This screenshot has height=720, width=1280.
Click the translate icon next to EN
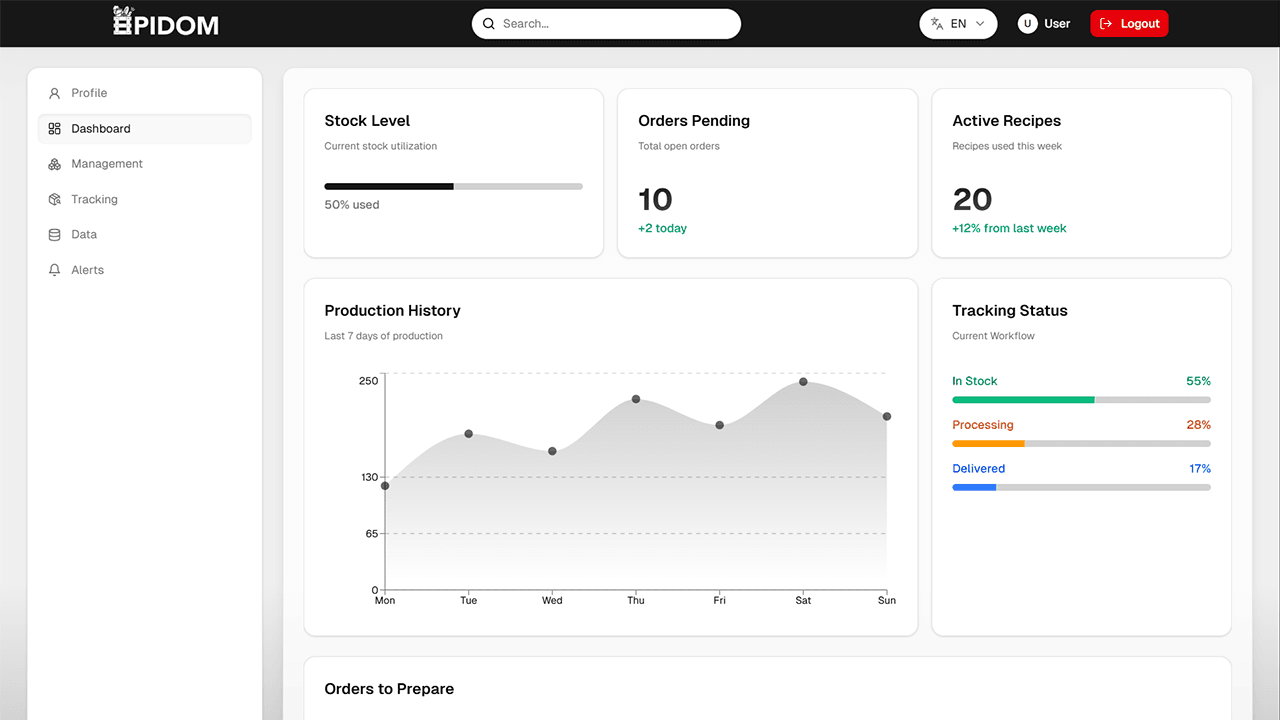(936, 22)
